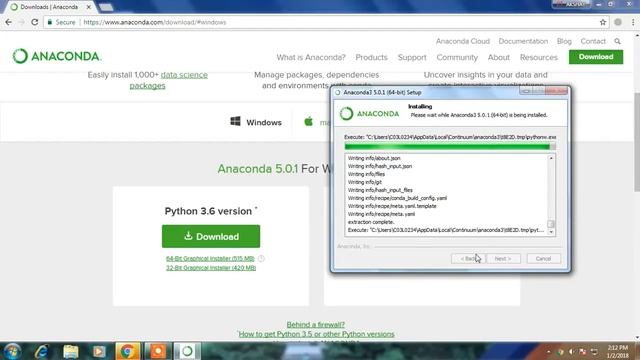Click Back in the setup dialog
640x360 pixels.
pos(468,258)
